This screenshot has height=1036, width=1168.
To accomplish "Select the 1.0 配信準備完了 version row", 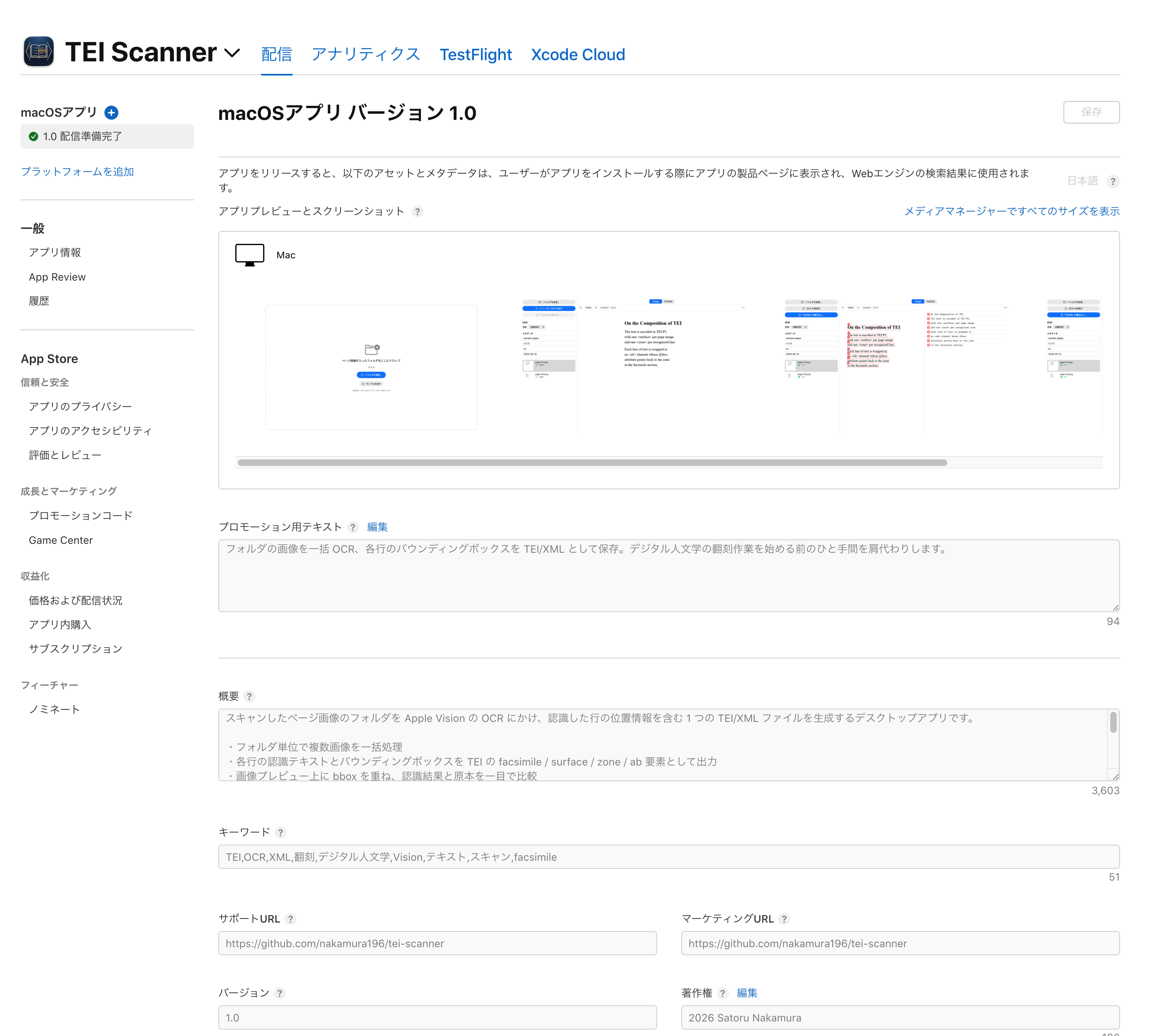I will 107,136.
